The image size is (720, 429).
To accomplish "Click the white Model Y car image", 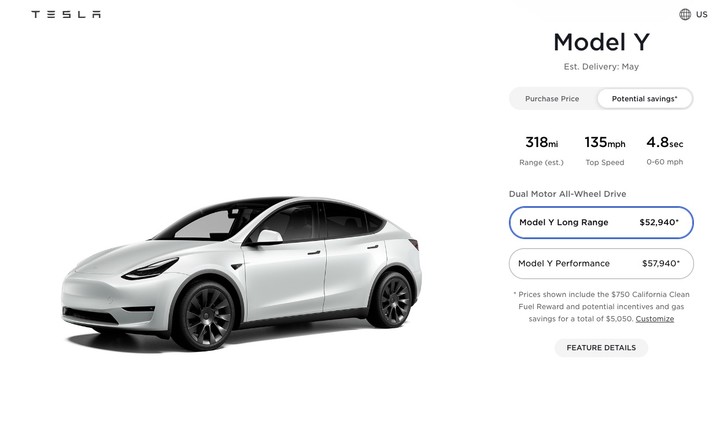I will pos(242,274).
